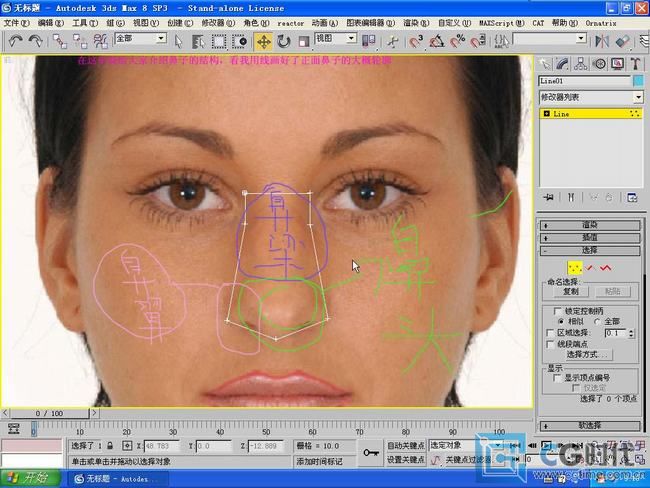Enable 锁定控制柄 checkbox
Screen dimensions: 650x488
pyautogui.click(x=558, y=311)
